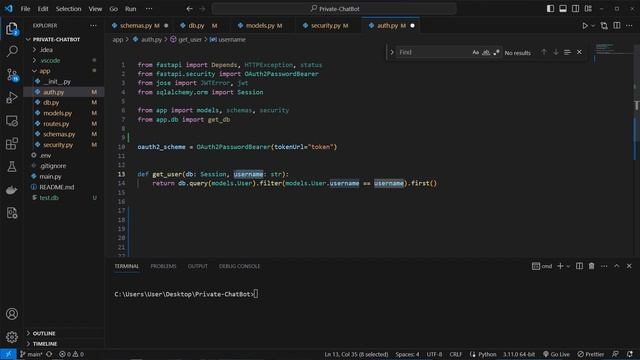Open the run options dropdown arrow
The width and height of the screenshot is (640, 360).
coord(593,26)
